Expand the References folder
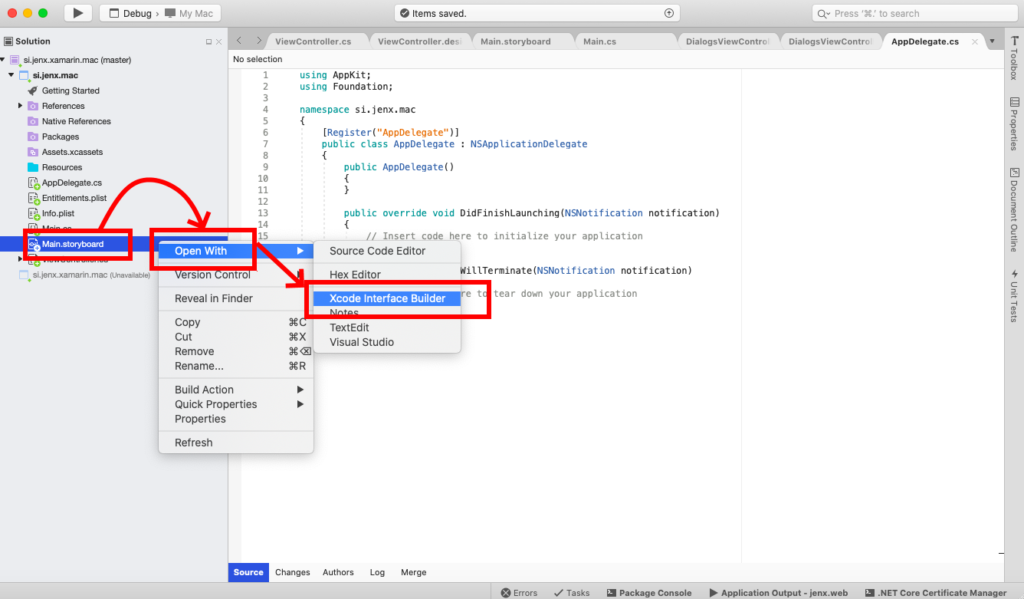The width and height of the screenshot is (1024, 599). [x=20, y=106]
